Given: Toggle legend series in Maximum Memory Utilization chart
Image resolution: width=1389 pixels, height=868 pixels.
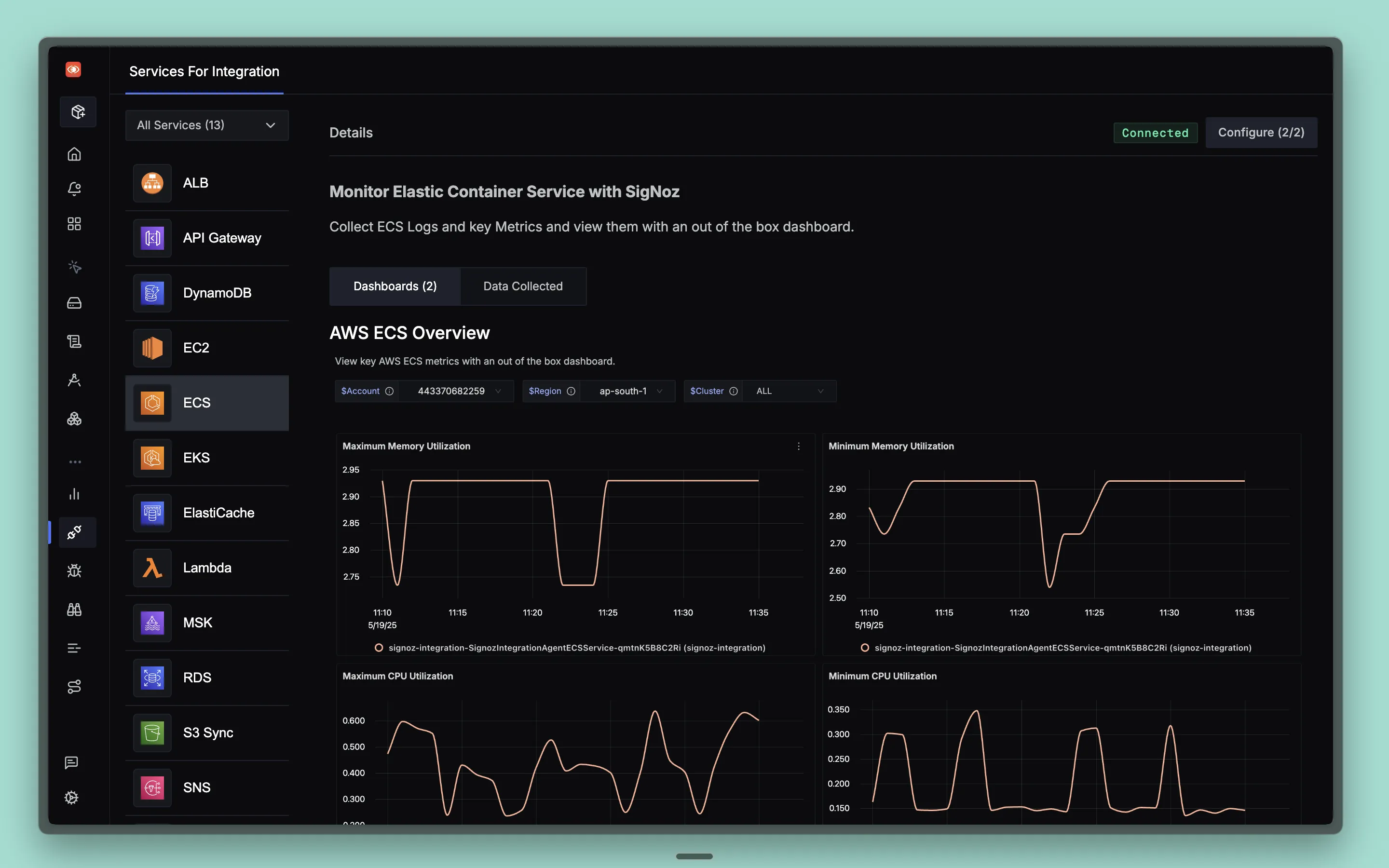Looking at the screenshot, I should tap(571, 648).
